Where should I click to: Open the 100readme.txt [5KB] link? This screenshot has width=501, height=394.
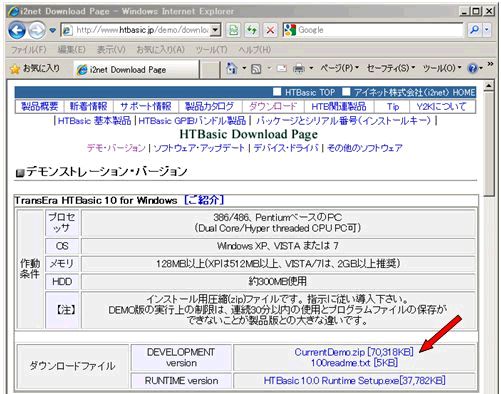click(x=354, y=363)
